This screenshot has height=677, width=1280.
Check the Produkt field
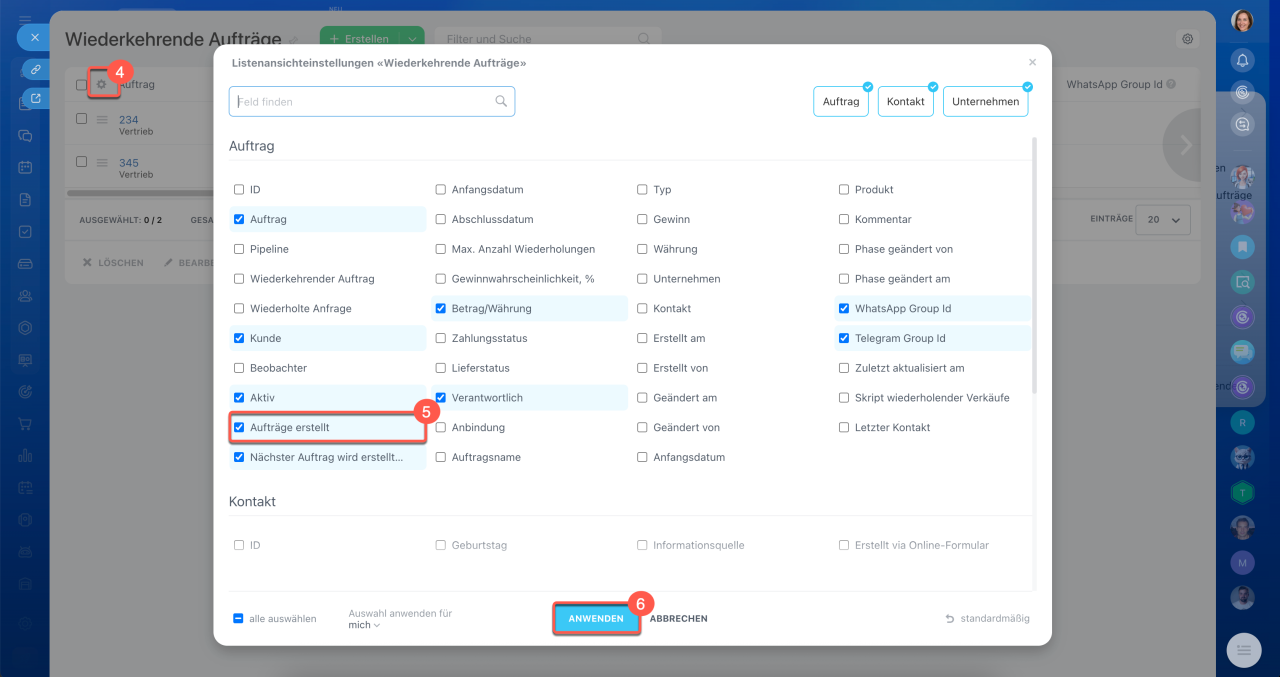click(844, 189)
